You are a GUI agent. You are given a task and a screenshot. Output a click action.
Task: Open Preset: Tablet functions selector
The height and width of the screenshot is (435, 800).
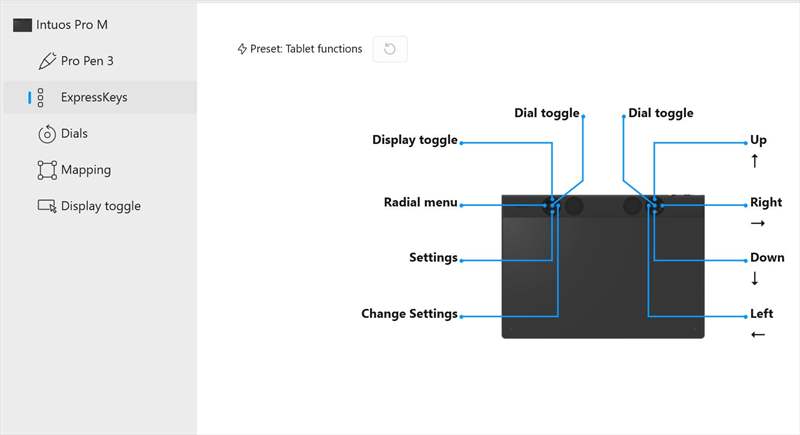[x=300, y=49]
